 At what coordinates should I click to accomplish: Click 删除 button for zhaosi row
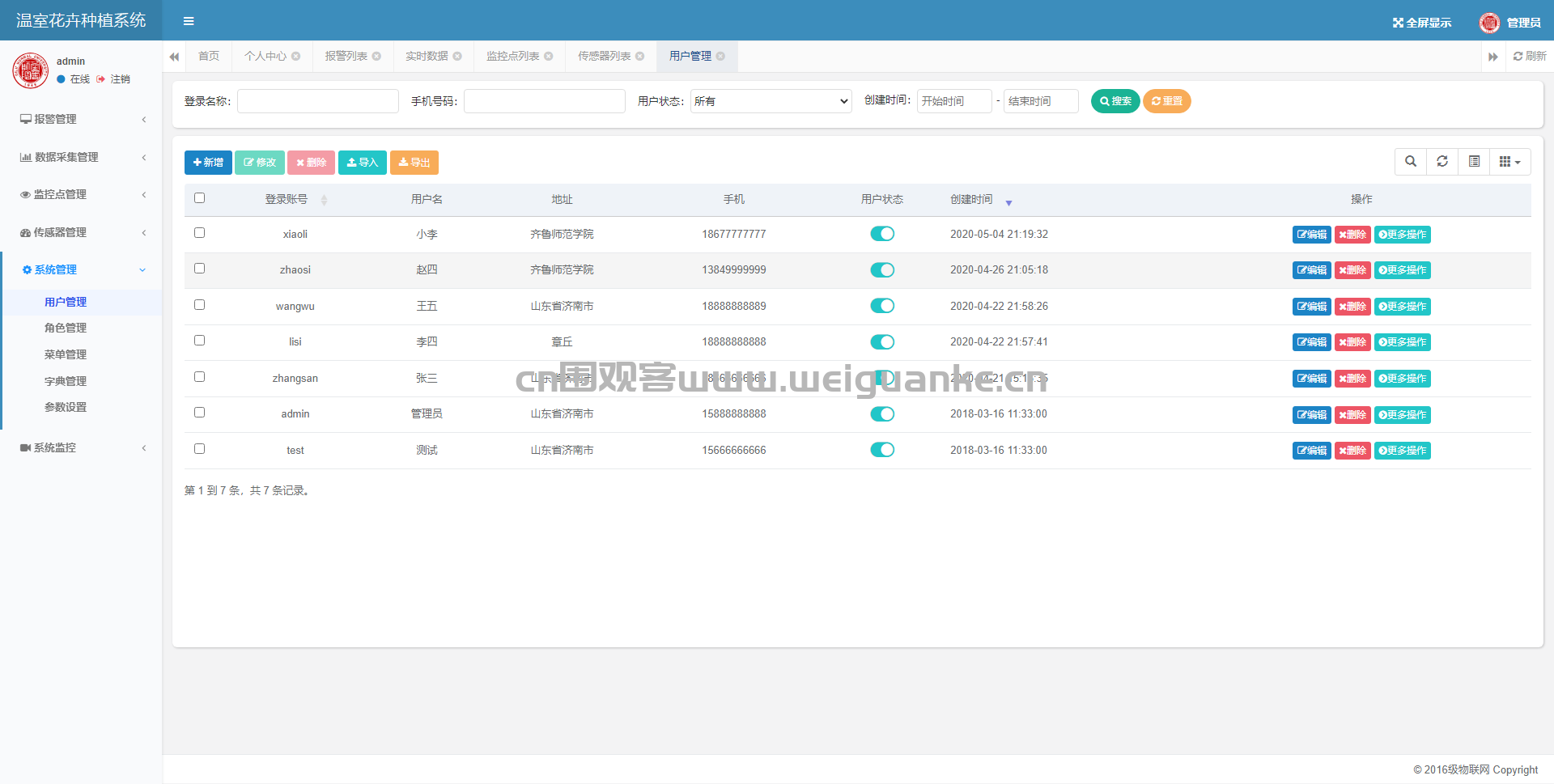pyautogui.click(x=1352, y=270)
